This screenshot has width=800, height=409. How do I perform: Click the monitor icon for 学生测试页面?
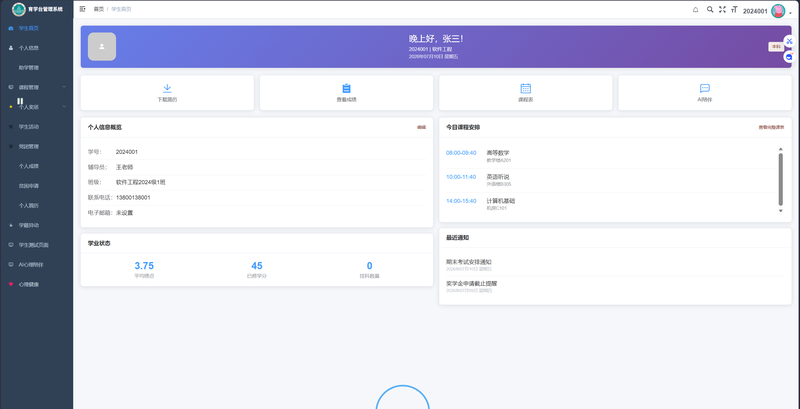click(11, 245)
